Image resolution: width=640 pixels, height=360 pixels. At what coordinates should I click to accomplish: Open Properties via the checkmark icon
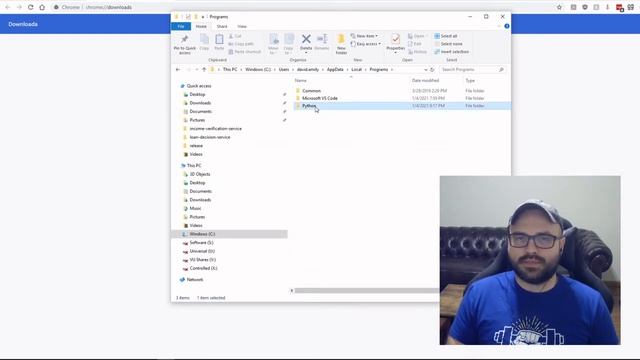[396, 39]
